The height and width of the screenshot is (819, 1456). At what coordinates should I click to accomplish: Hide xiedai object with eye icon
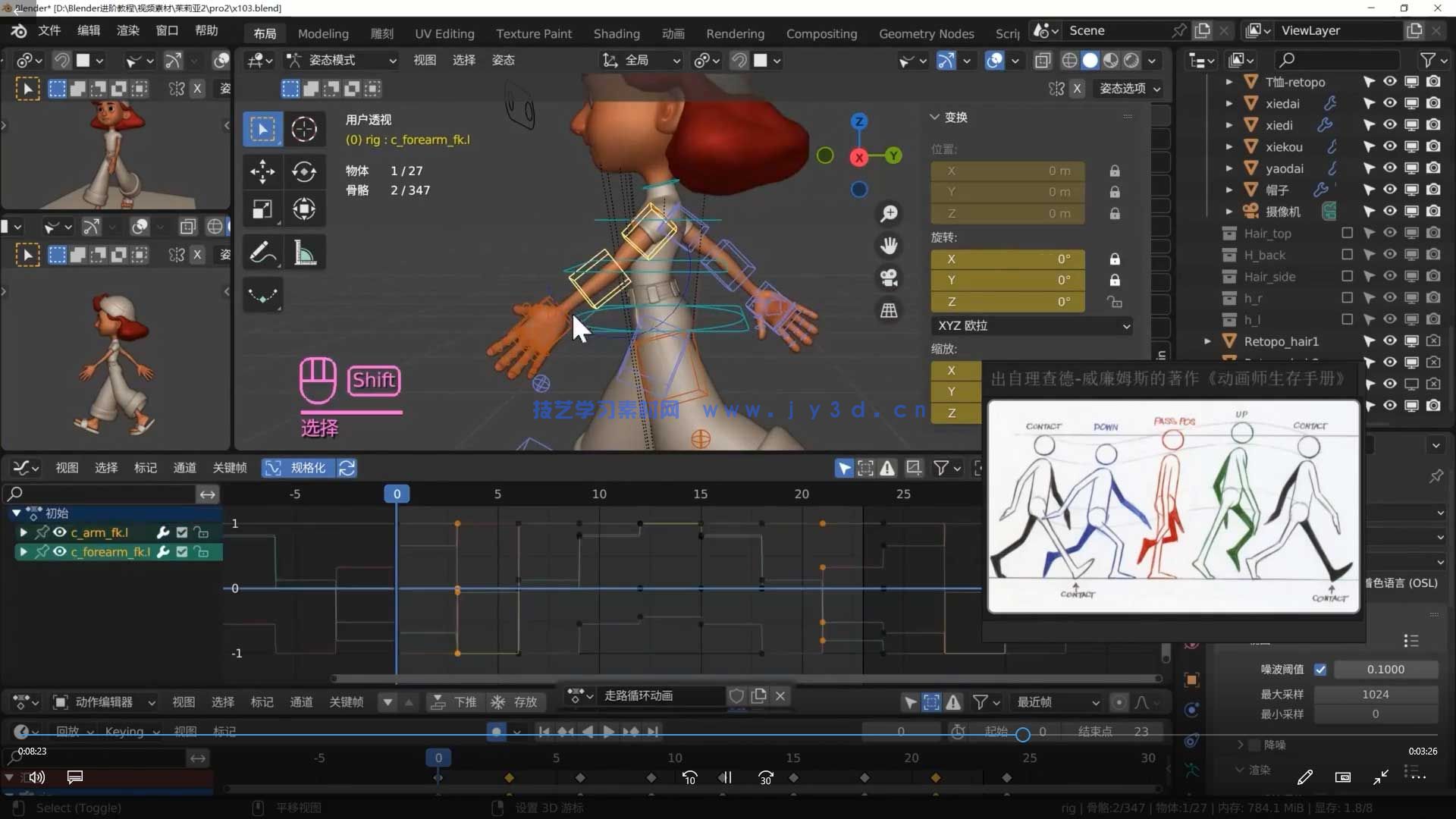(1389, 103)
